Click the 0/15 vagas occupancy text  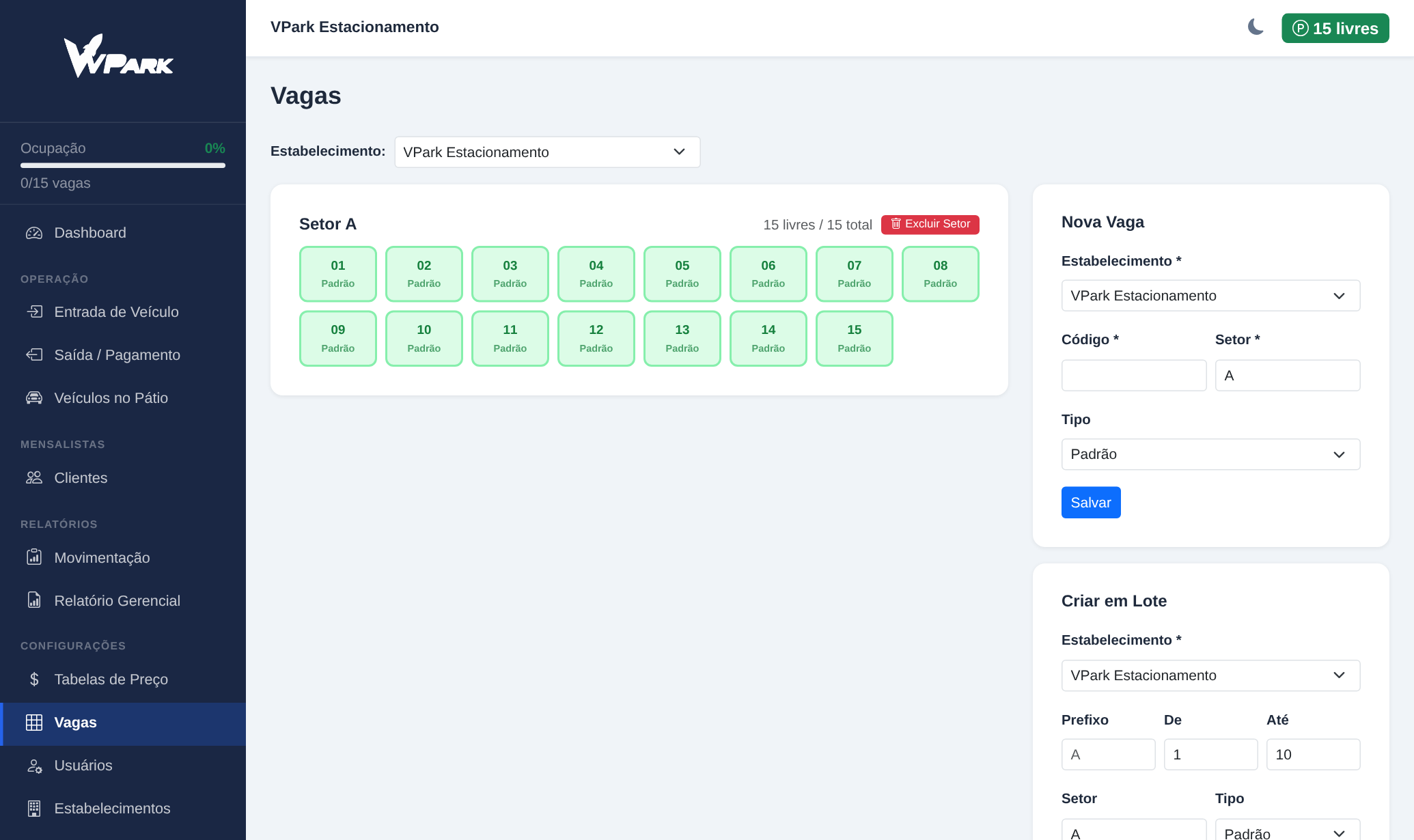[x=55, y=183]
